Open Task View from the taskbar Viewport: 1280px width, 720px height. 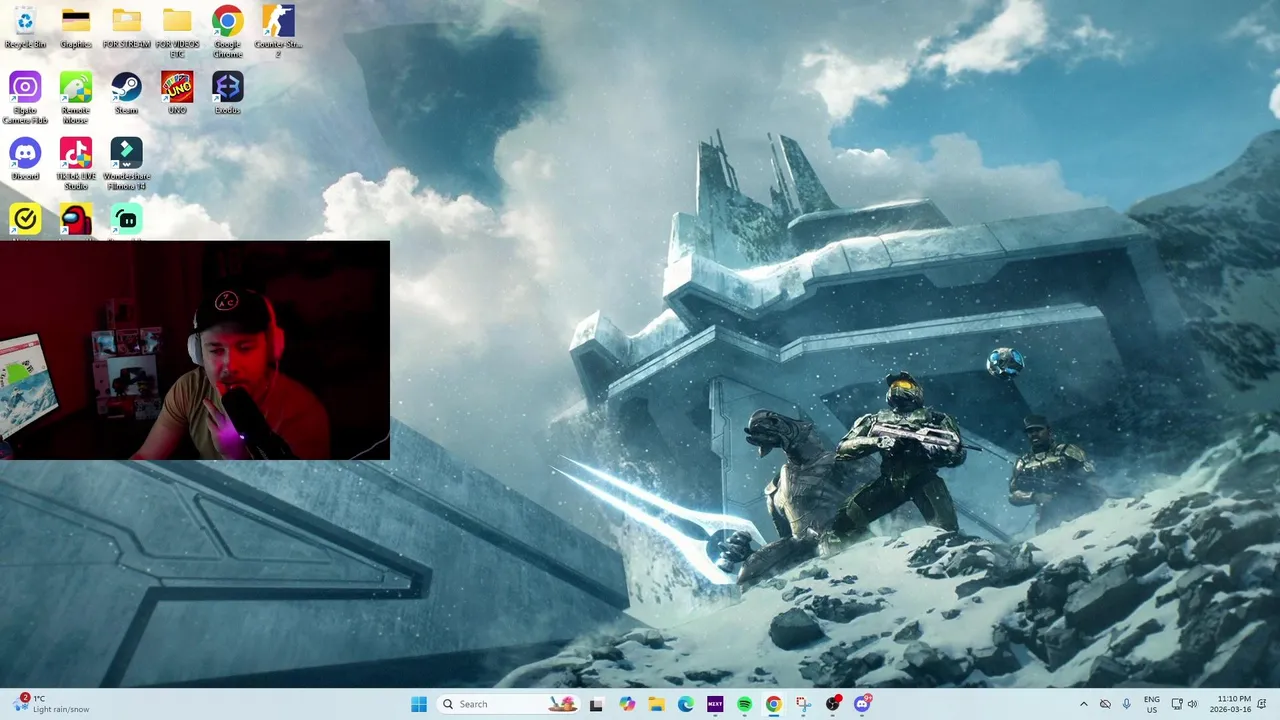(x=596, y=704)
